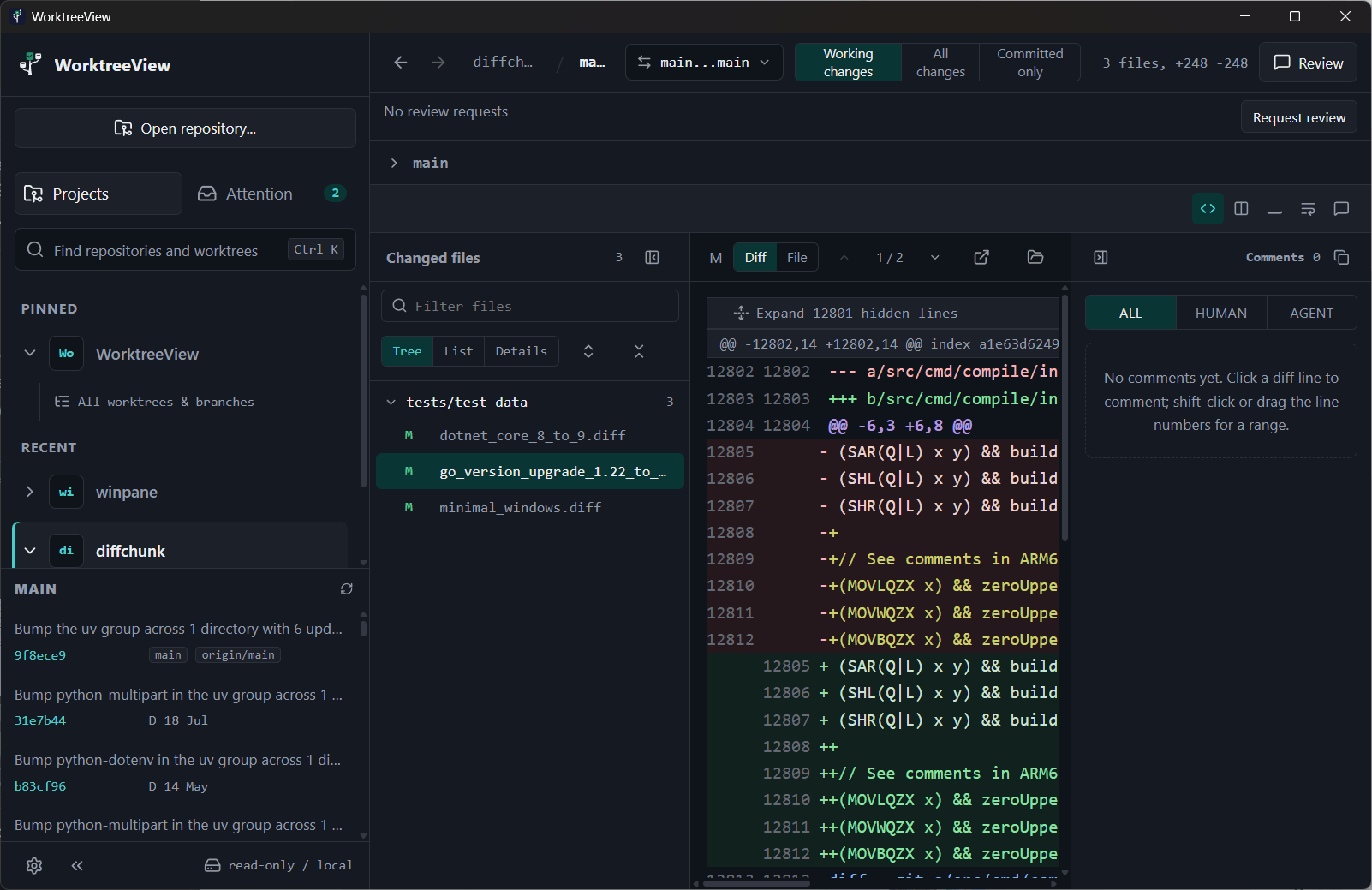Screen dimensions: 1372x890
Task: Click the 'di' diffchunk project avatar
Action: [x=66, y=551]
